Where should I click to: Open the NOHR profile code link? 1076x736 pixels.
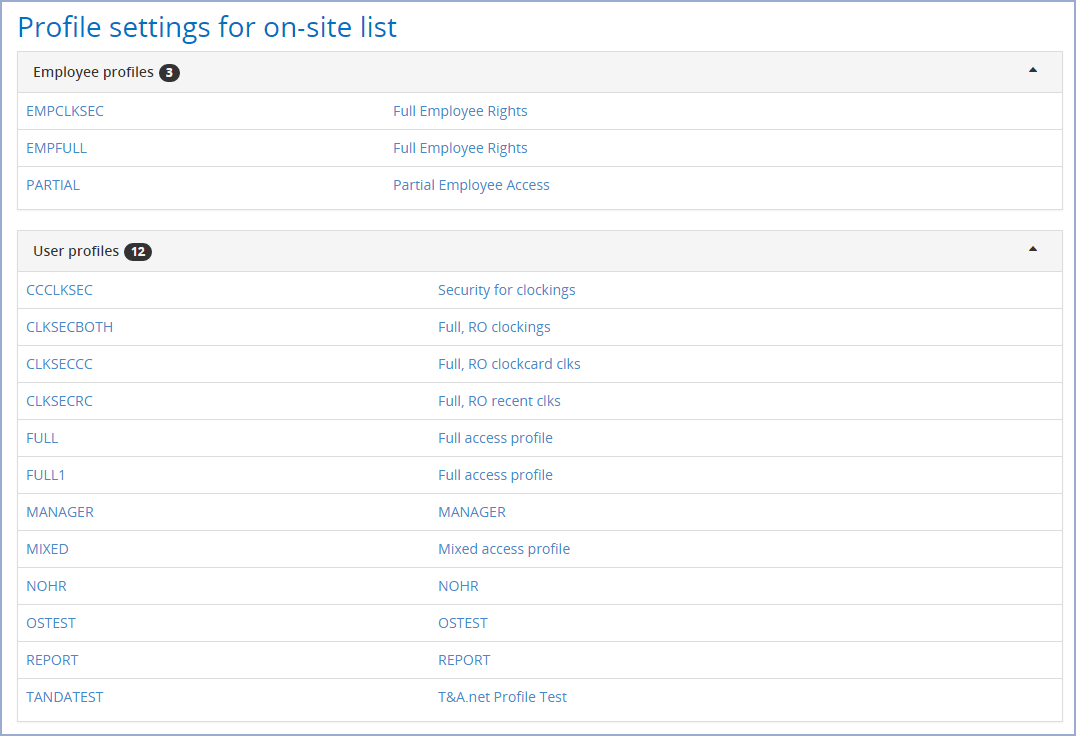point(47,586)
